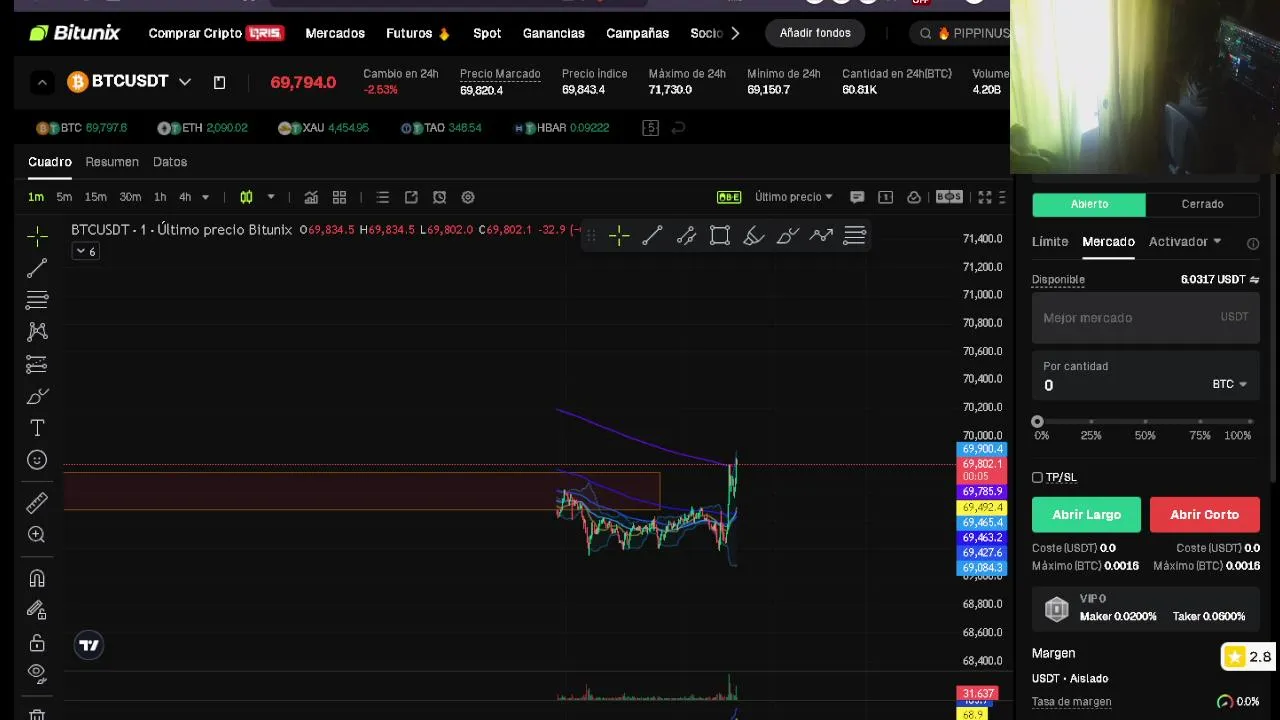Click the Abrir Largo button

(x=1086, y=515)
